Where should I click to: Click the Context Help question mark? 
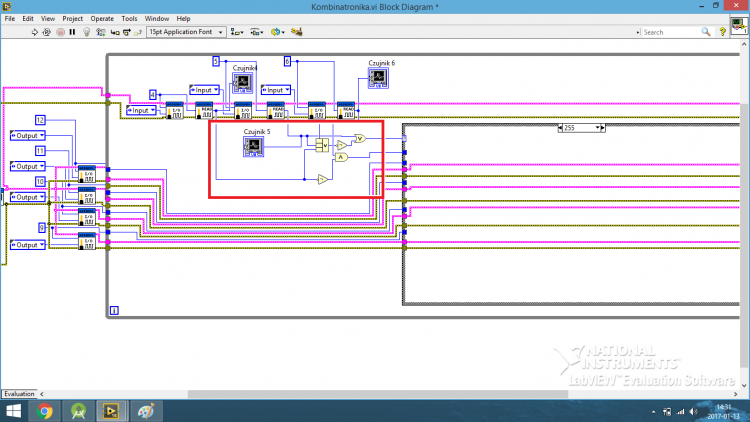tap(722, 32)
